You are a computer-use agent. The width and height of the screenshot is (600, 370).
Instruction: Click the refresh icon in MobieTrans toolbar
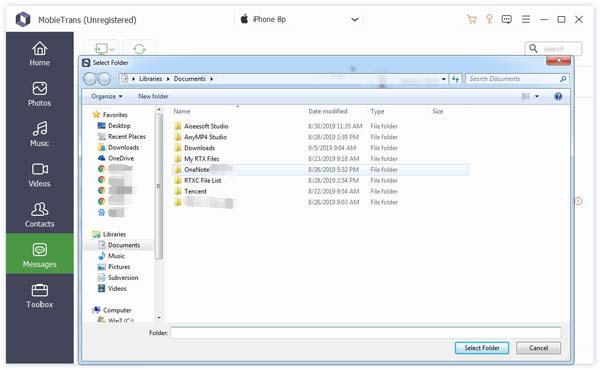pos(139,49)
